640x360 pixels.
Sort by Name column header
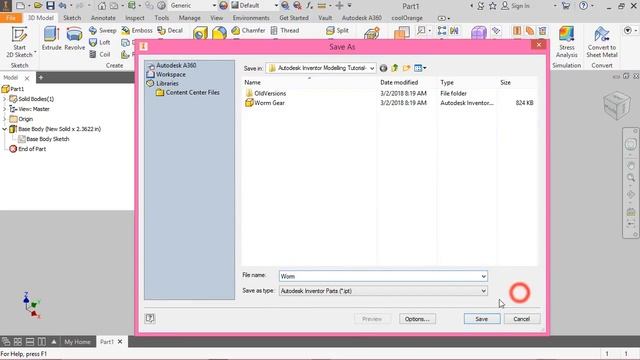pos(252,82)
